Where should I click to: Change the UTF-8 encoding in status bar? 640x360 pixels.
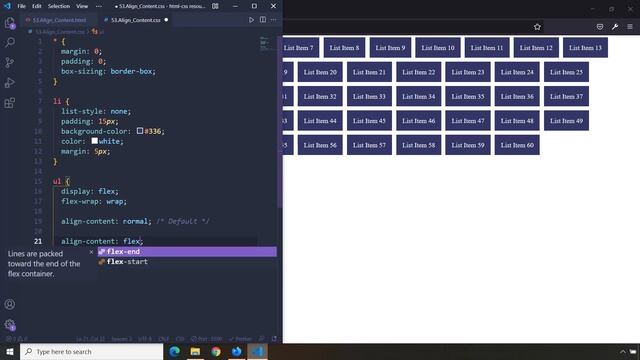click(x=144, y=339)
